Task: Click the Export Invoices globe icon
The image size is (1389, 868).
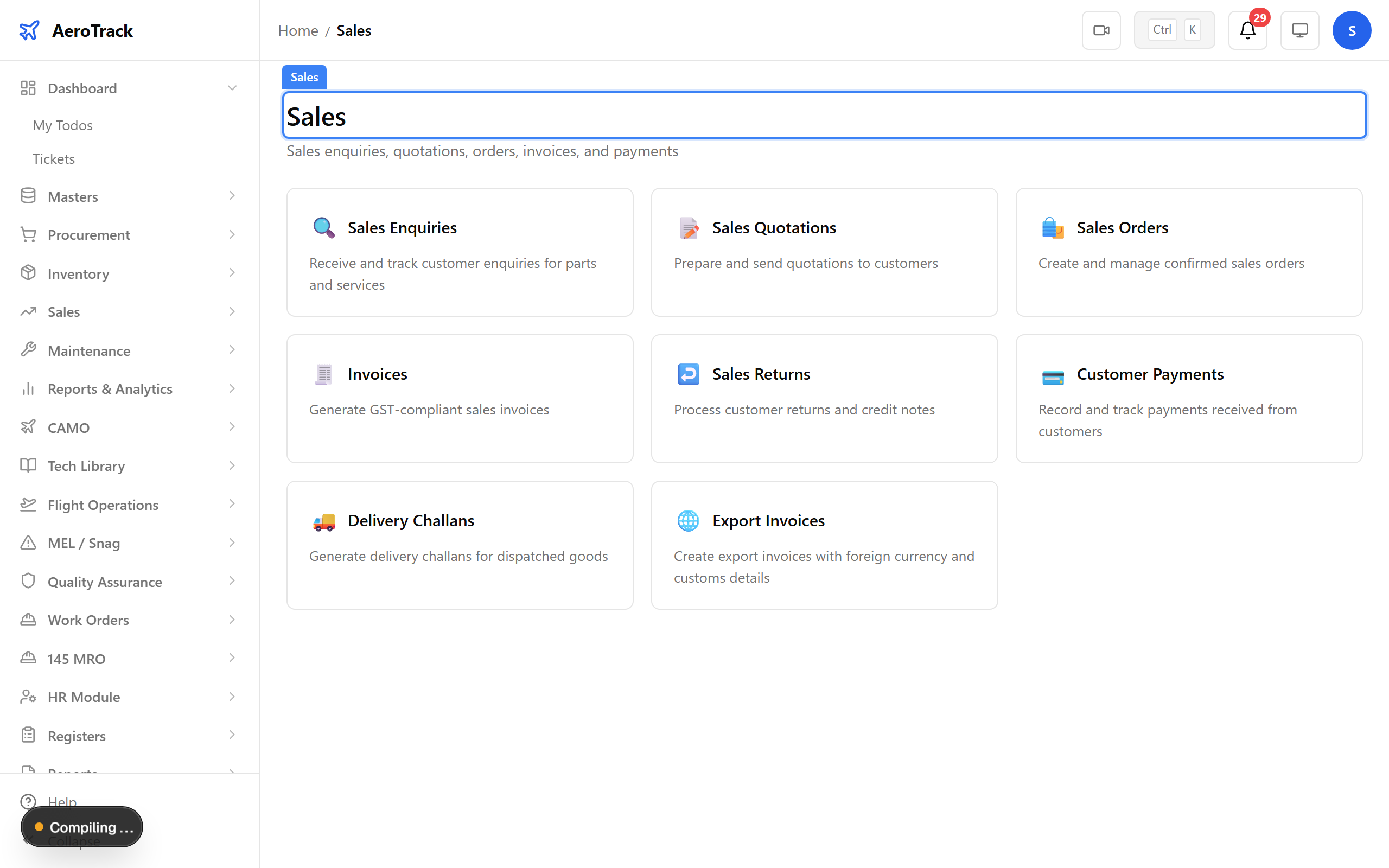Action: pyautogui.click(x=688, y=521)
